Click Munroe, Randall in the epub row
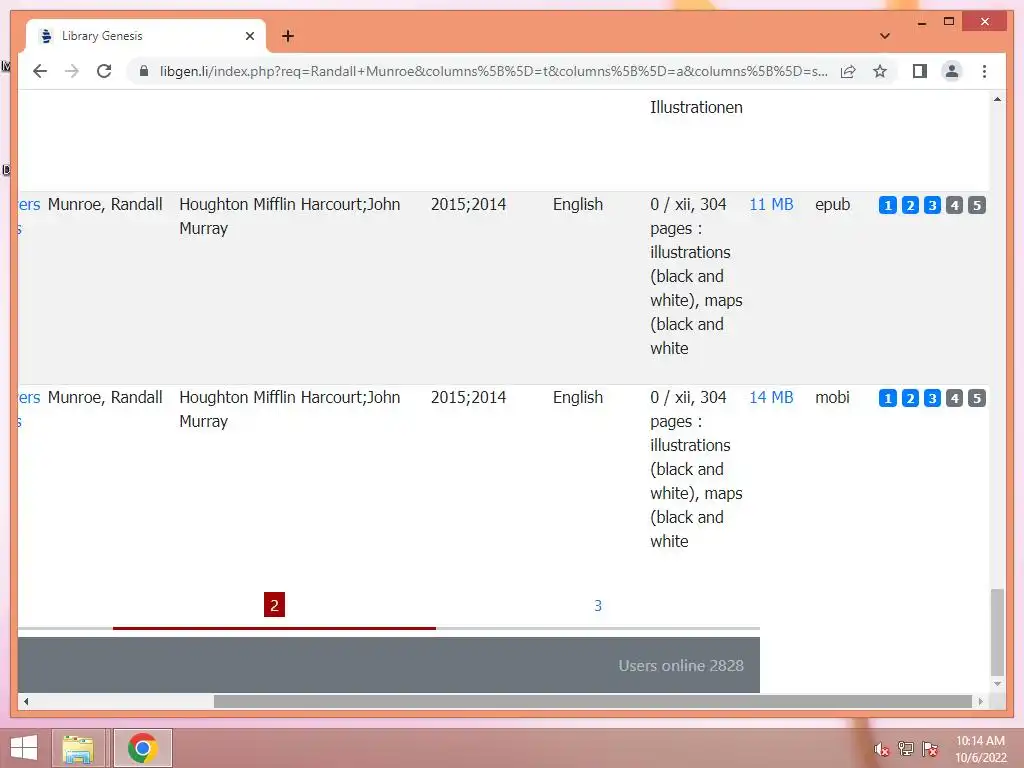1024x768 pixels. pos(105,204)
